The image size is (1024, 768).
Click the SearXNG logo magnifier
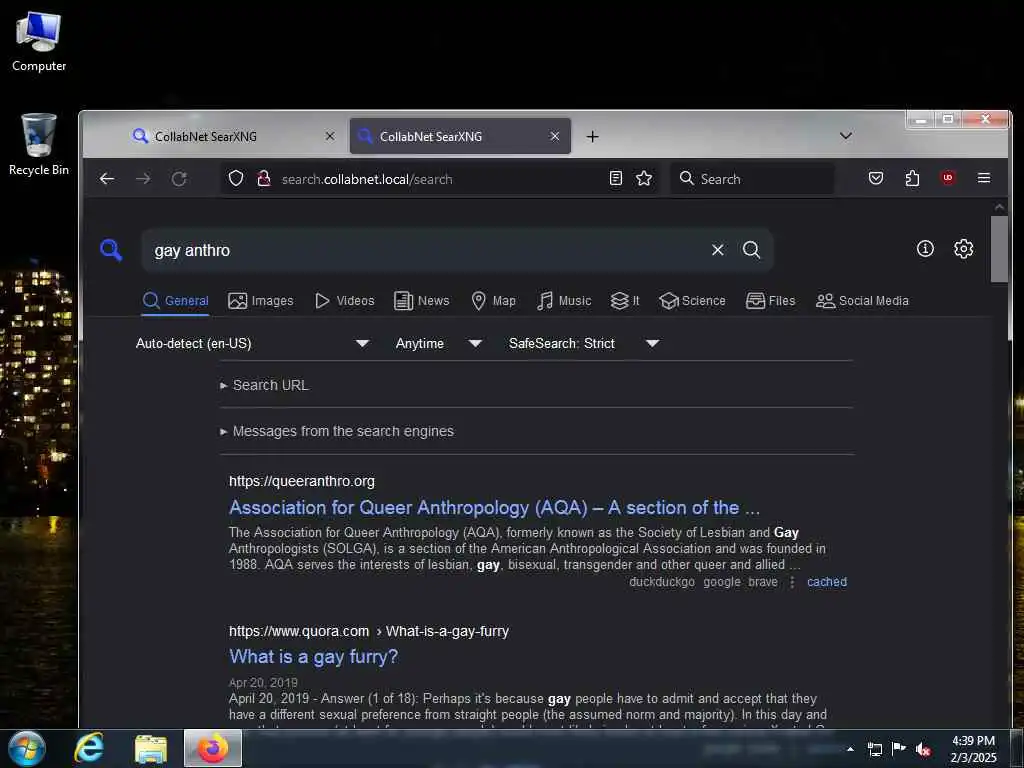click(111, 249)
